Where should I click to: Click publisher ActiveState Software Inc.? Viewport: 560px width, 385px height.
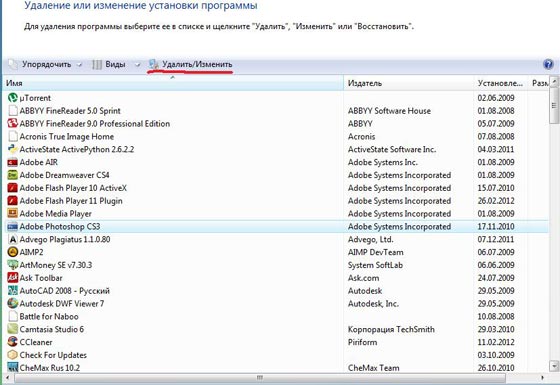pos(392,149)
